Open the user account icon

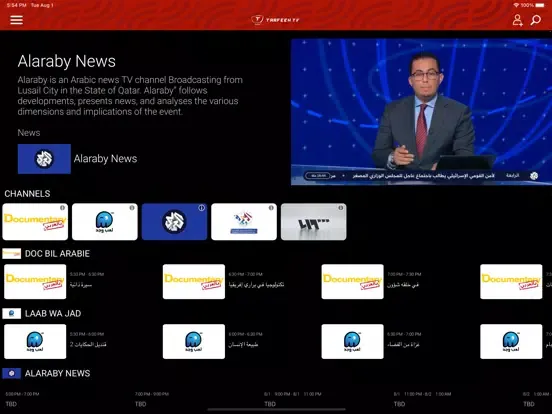coord(517,20)
